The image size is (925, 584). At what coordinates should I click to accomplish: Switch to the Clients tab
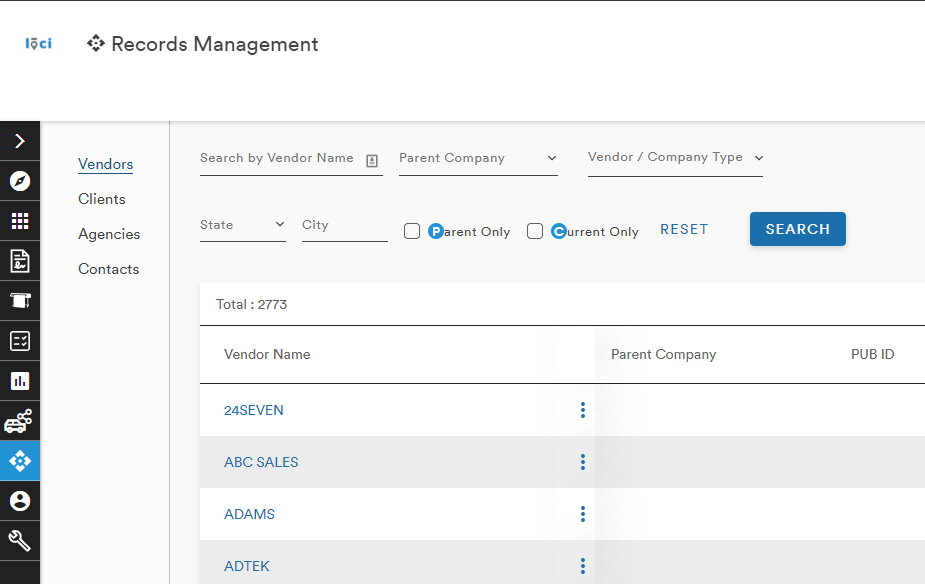(101, 199)
